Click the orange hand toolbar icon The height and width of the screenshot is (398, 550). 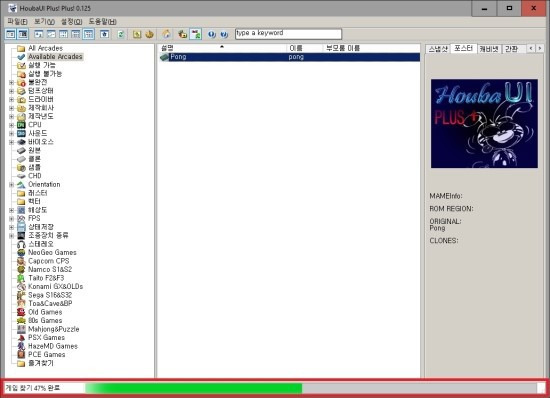coord(150,34)
